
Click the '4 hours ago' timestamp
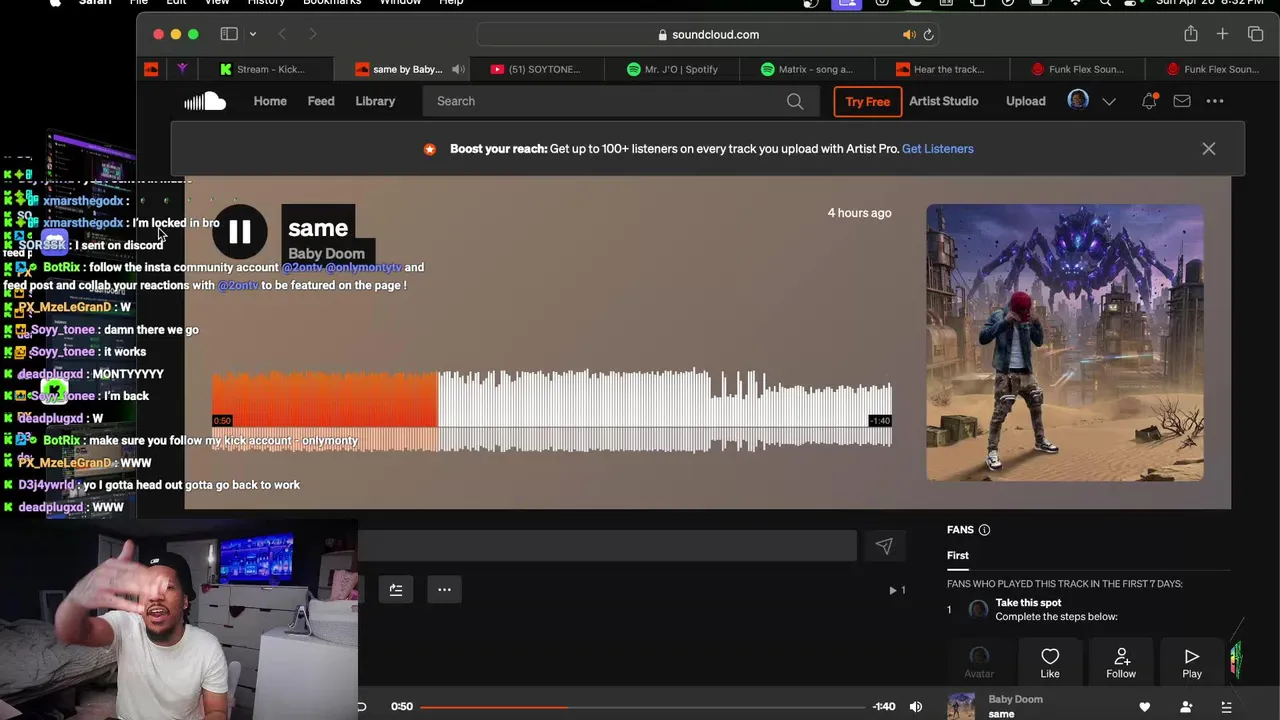click(859, 213)
